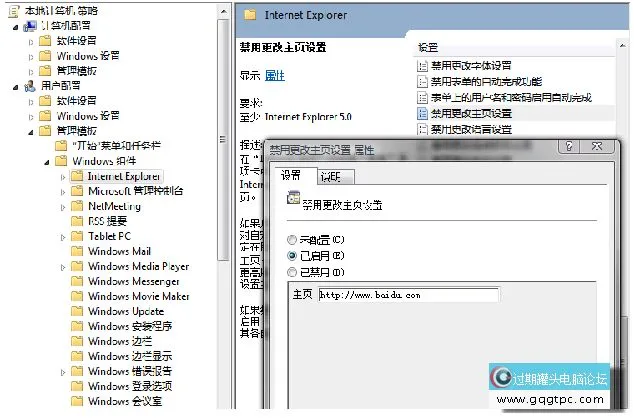Click the 设置 column header
This screenshot has width=634, height=418.
(x=514, y=48)
